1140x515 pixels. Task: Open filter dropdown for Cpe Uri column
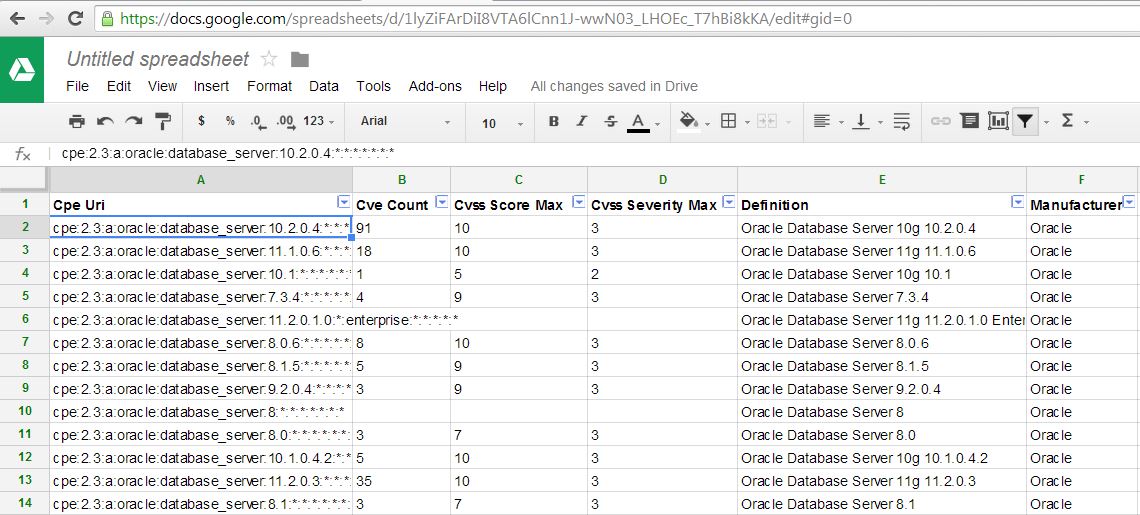coord(343,201)
